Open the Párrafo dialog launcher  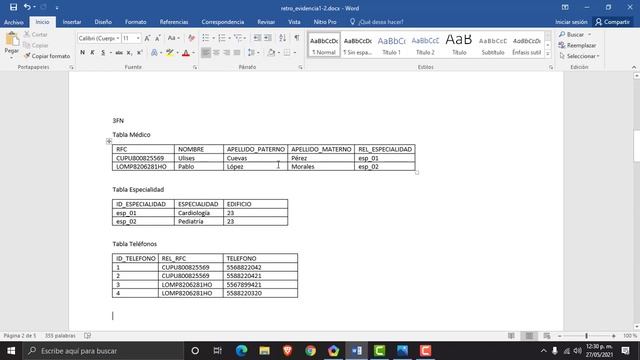(300, 67)
